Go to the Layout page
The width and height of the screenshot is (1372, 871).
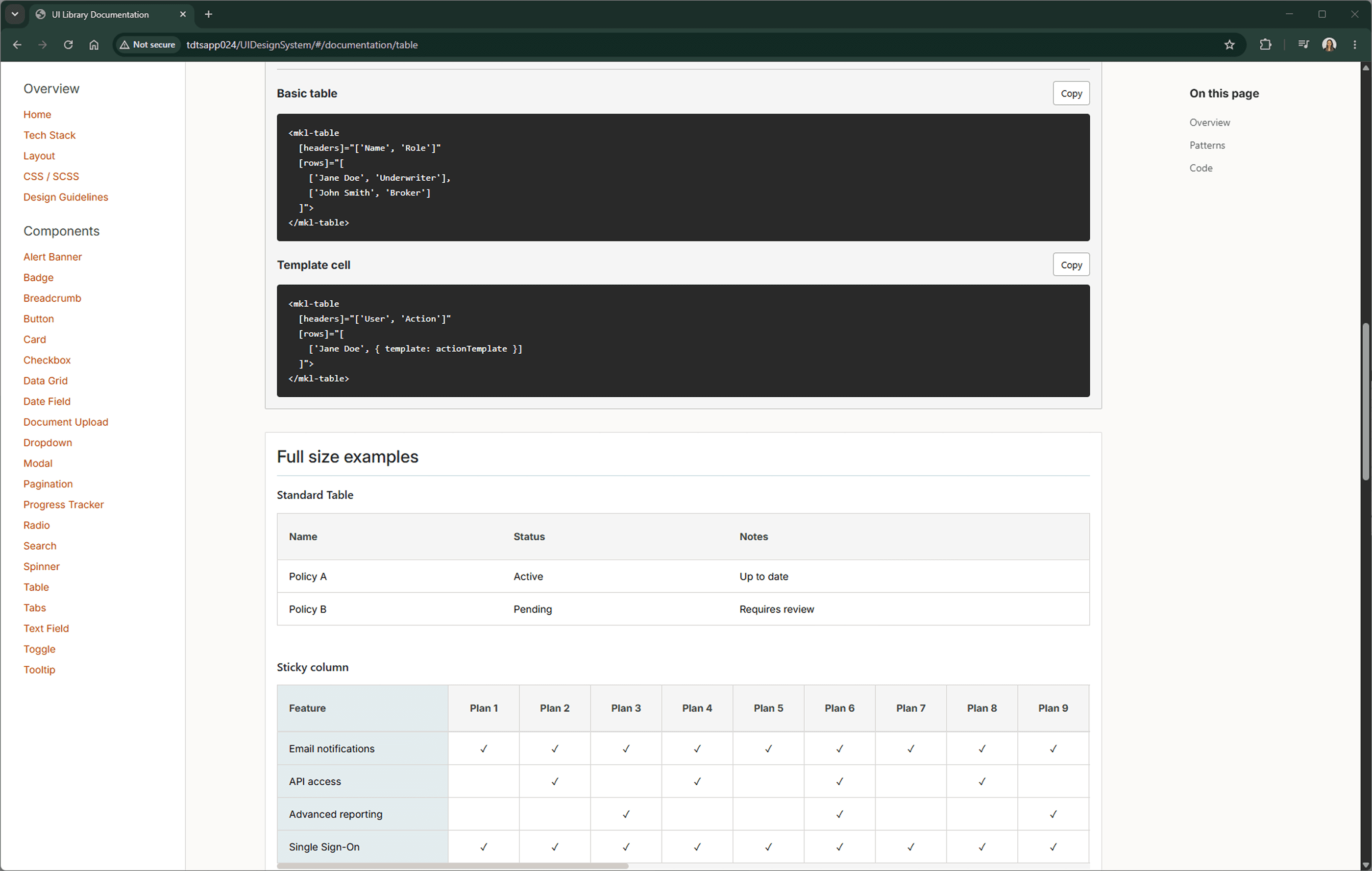39,155
